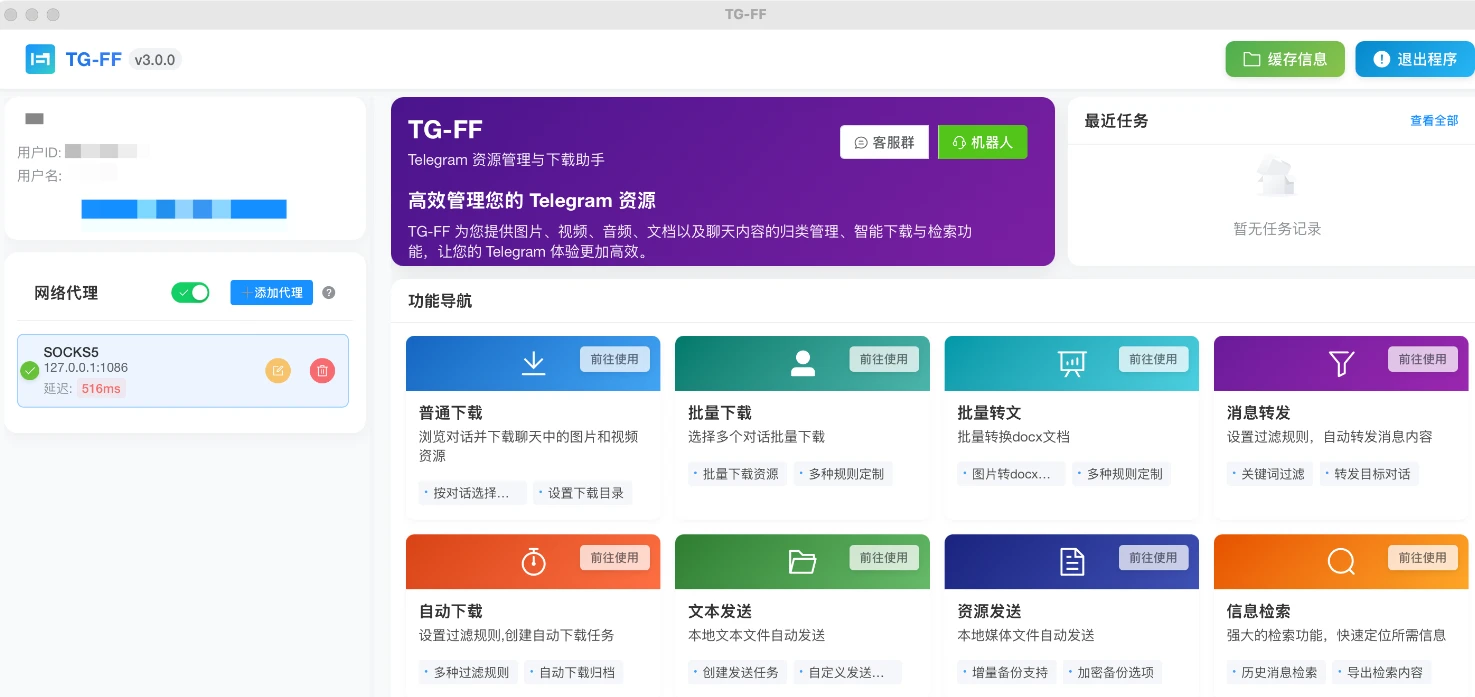Click 前往使用 on the 资源发送 card

pos(1154,558)
